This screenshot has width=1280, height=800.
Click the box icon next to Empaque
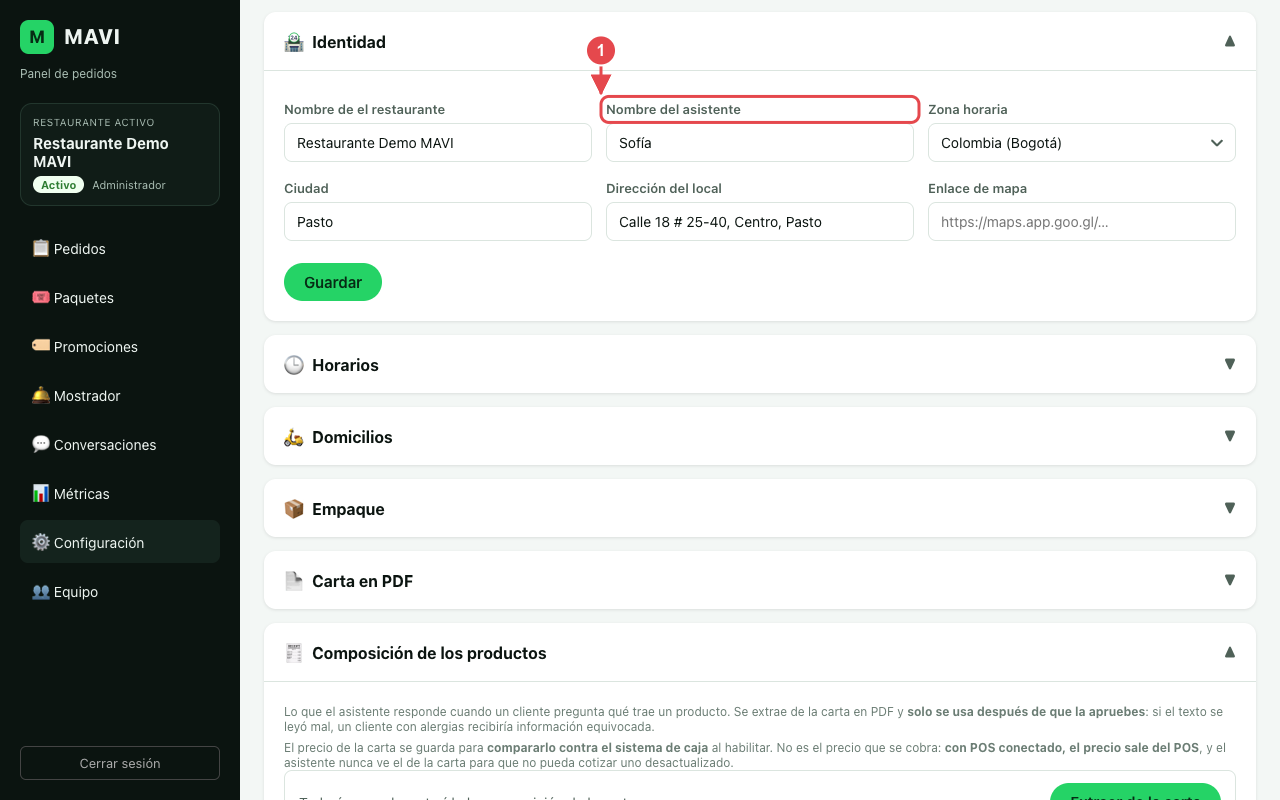coord(294,509)
